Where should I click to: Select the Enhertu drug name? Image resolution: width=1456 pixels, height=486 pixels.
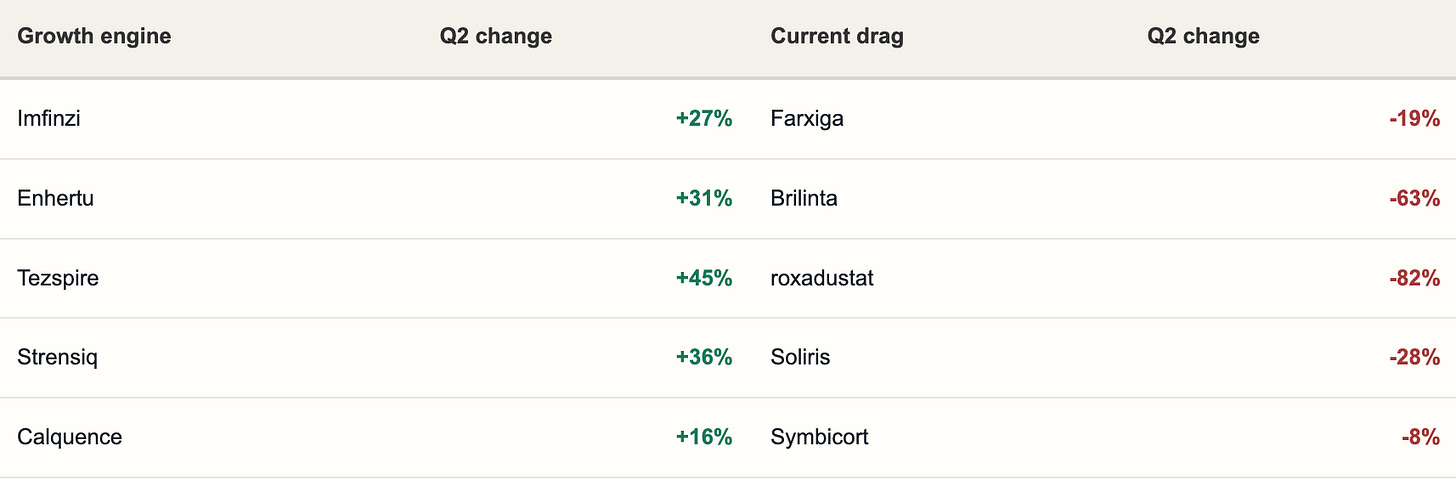click(56, 198)
